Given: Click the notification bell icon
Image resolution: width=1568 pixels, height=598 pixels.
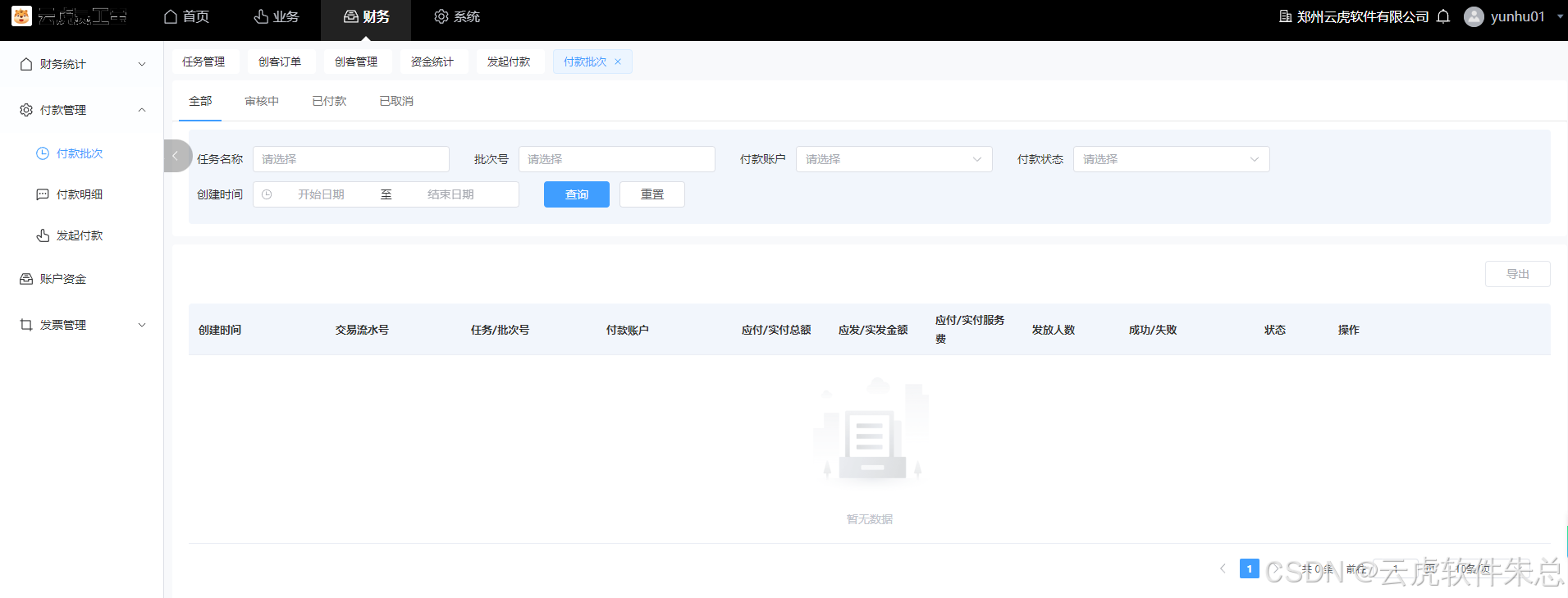Looking at the screenshot, I should [x=1443, y=16].
